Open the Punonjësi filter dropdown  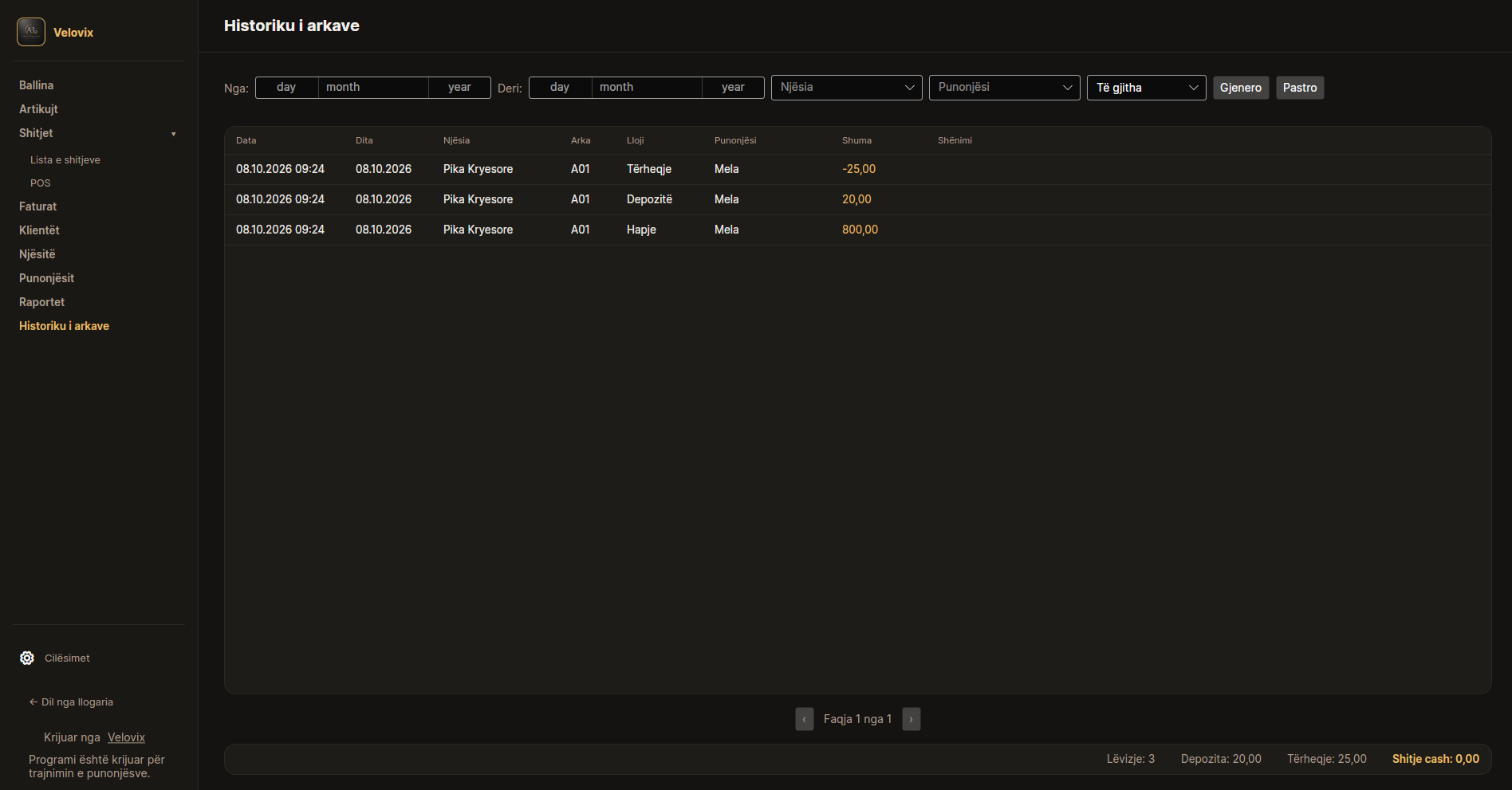[1005, 88]
